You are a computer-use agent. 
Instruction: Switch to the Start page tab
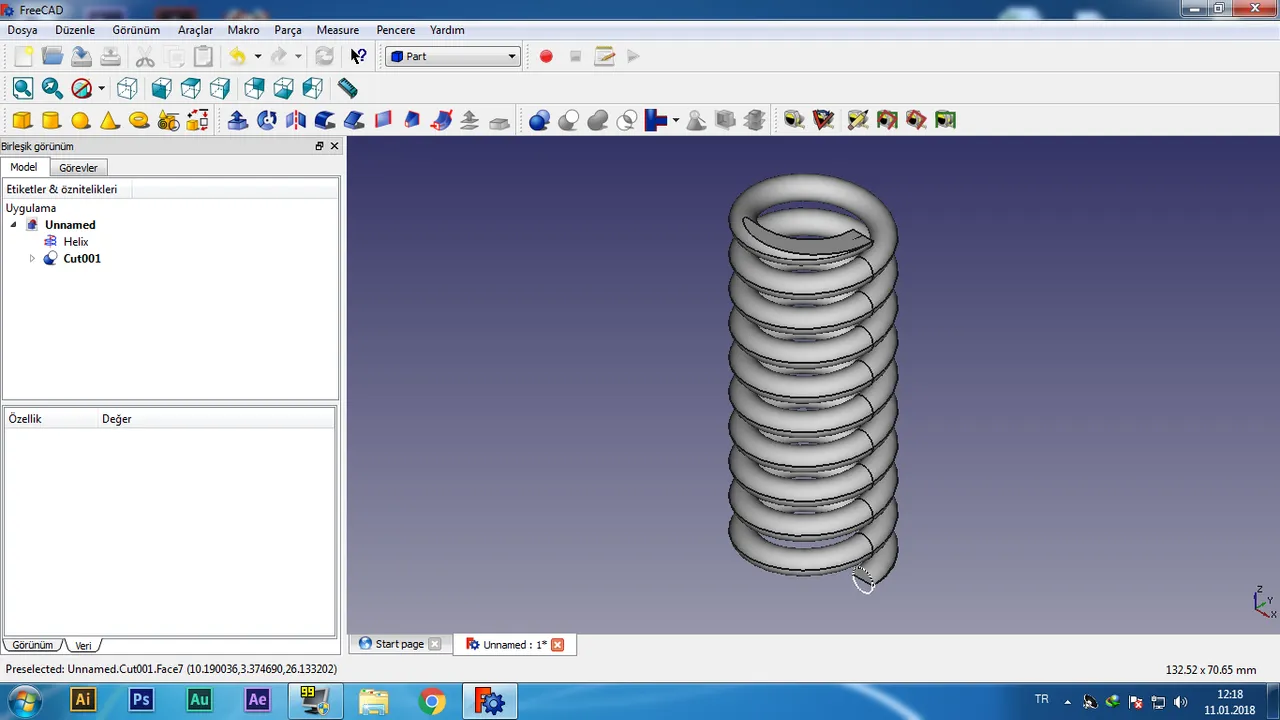[399, 644]
